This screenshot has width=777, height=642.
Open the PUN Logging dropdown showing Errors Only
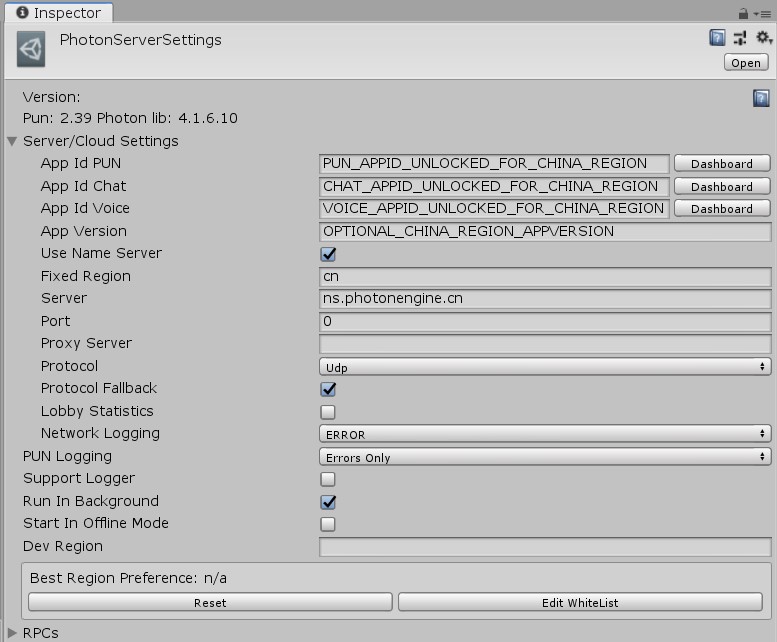pos(545,457)
